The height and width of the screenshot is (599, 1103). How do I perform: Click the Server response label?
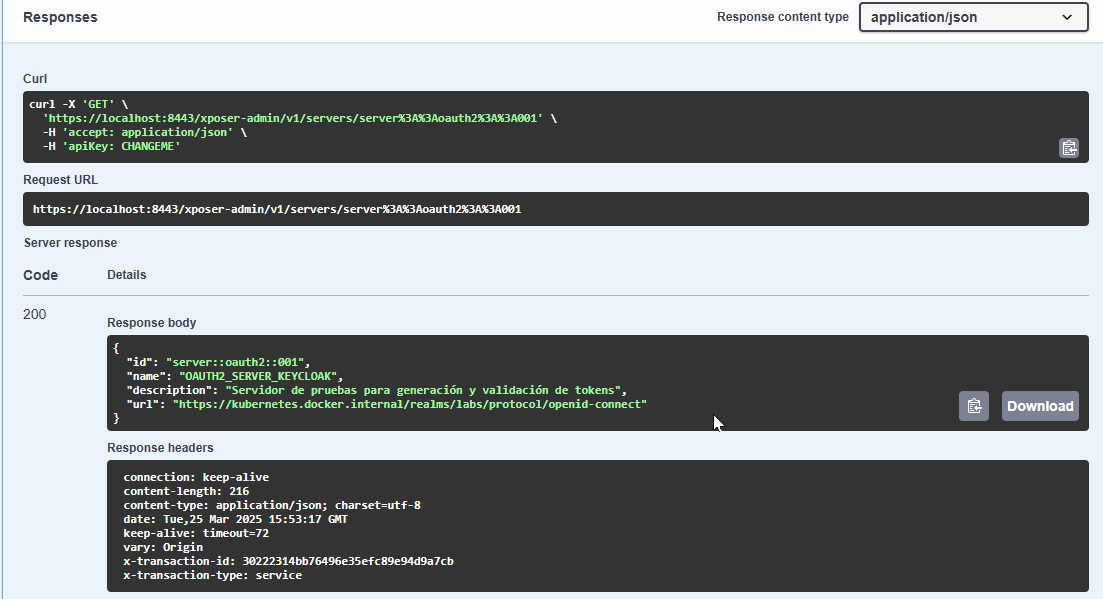coord(70,242)
